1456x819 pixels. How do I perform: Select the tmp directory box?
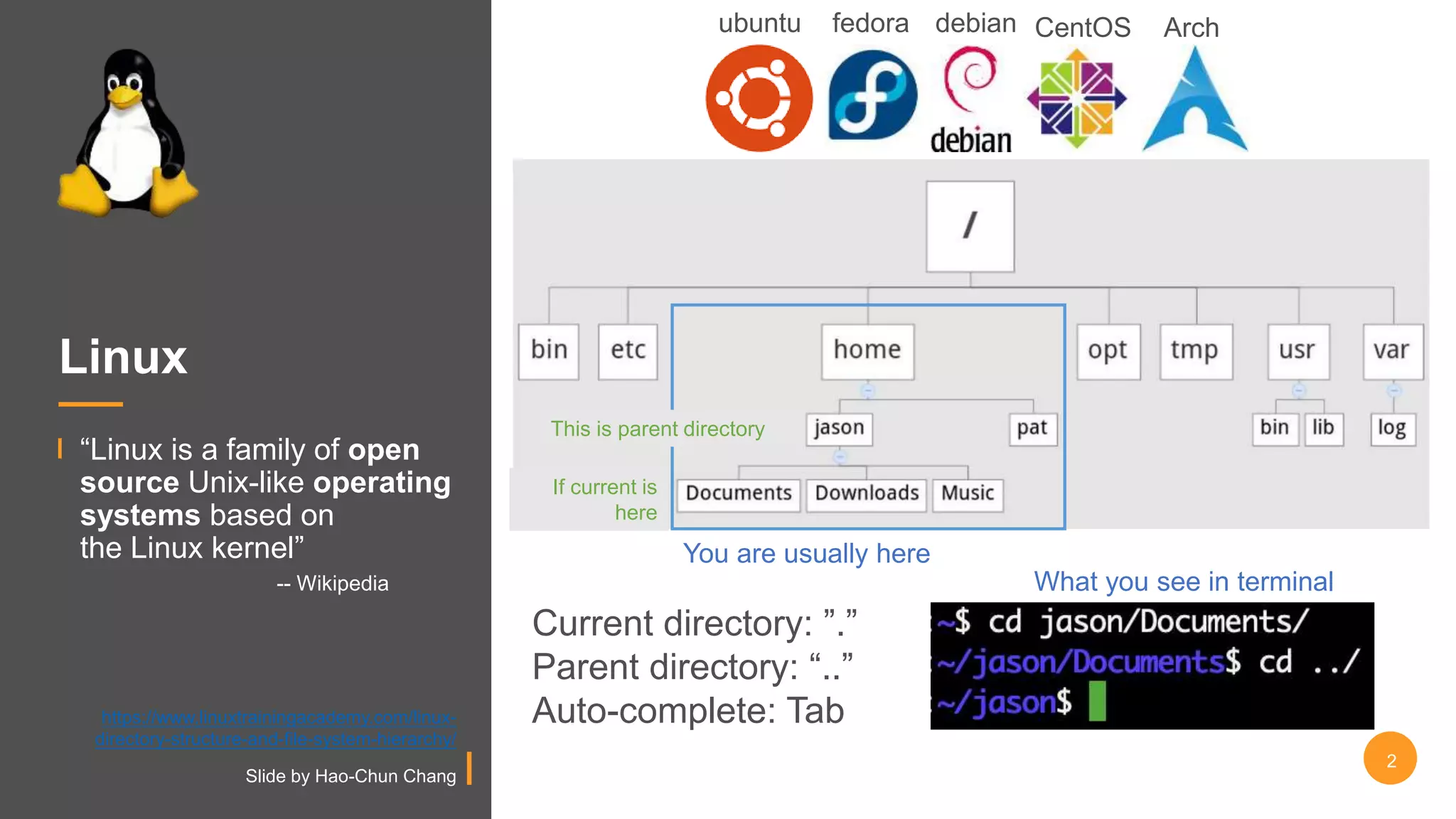coord(1195,350)
